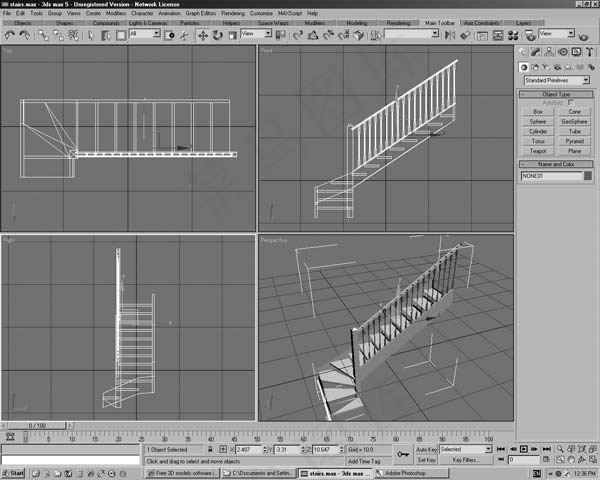Enable the AutoGrid checkbox
The height and width of the screenshot is (480, 600).
click(571, 102)
